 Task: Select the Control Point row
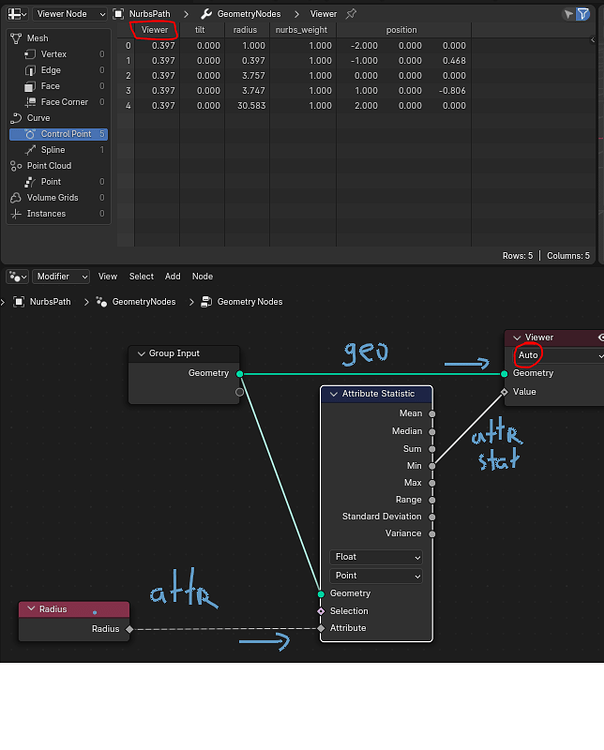click(x=58, y=134)
